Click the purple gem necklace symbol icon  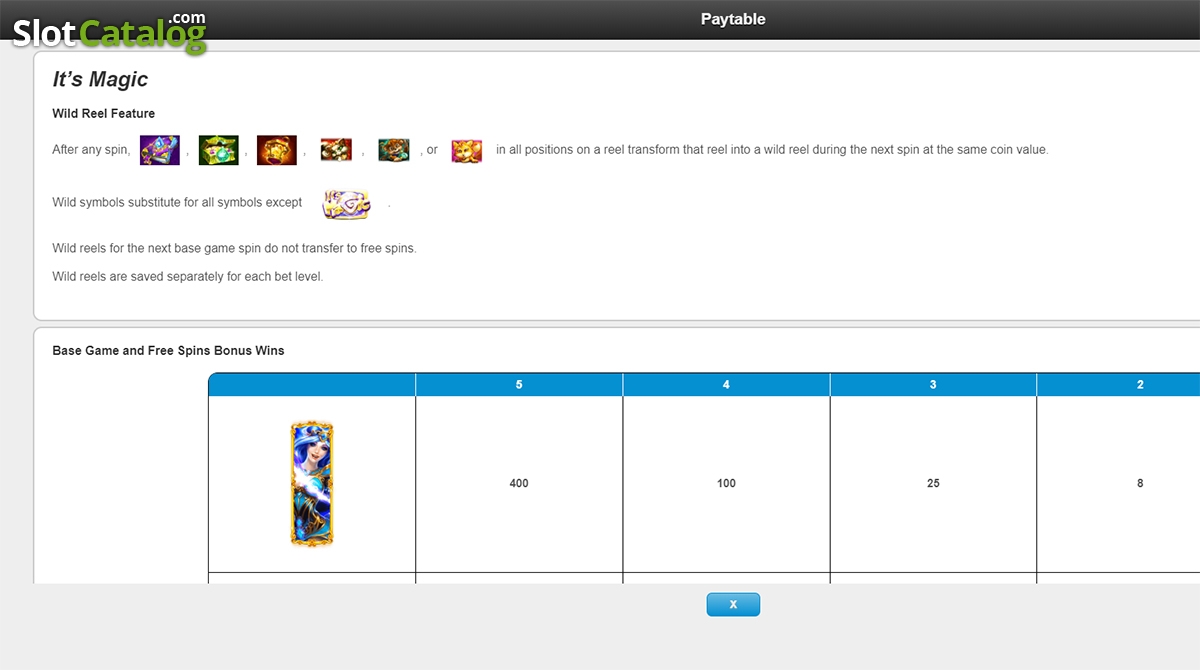tap(159, 150)
